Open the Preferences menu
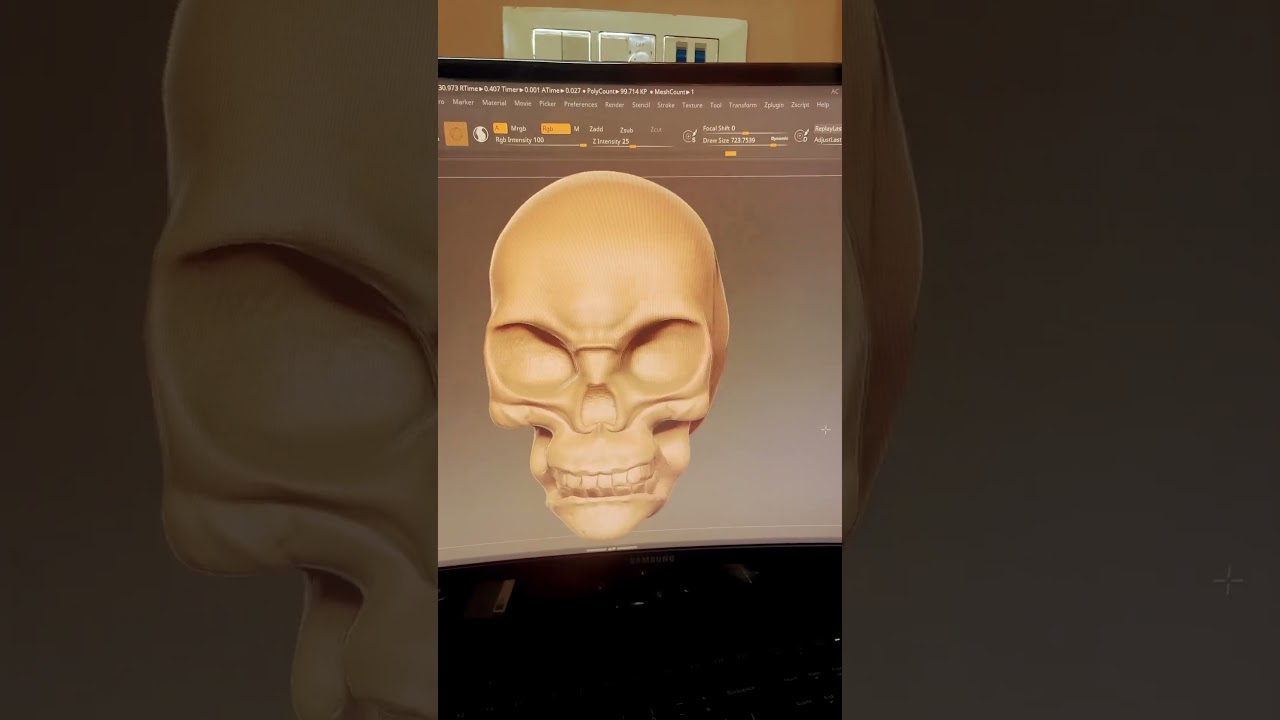This screenshot has height=720, width=1280. (580, 104)
